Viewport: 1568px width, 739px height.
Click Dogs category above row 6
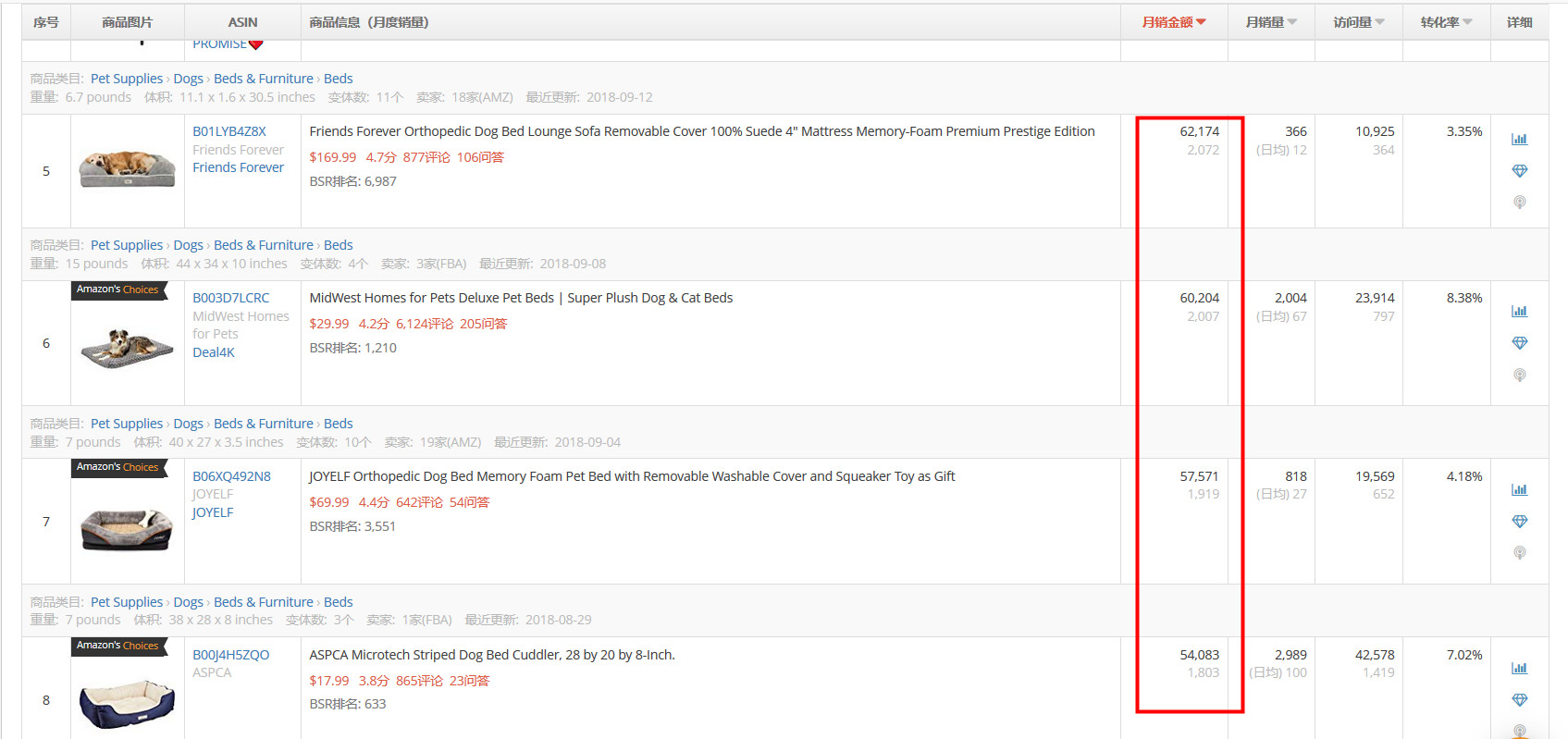pyautogui.click(x=188, y=245)
